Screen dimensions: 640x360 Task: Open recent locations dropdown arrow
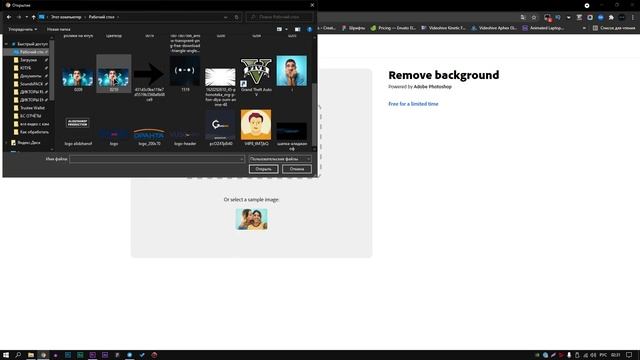pos(27,17)
